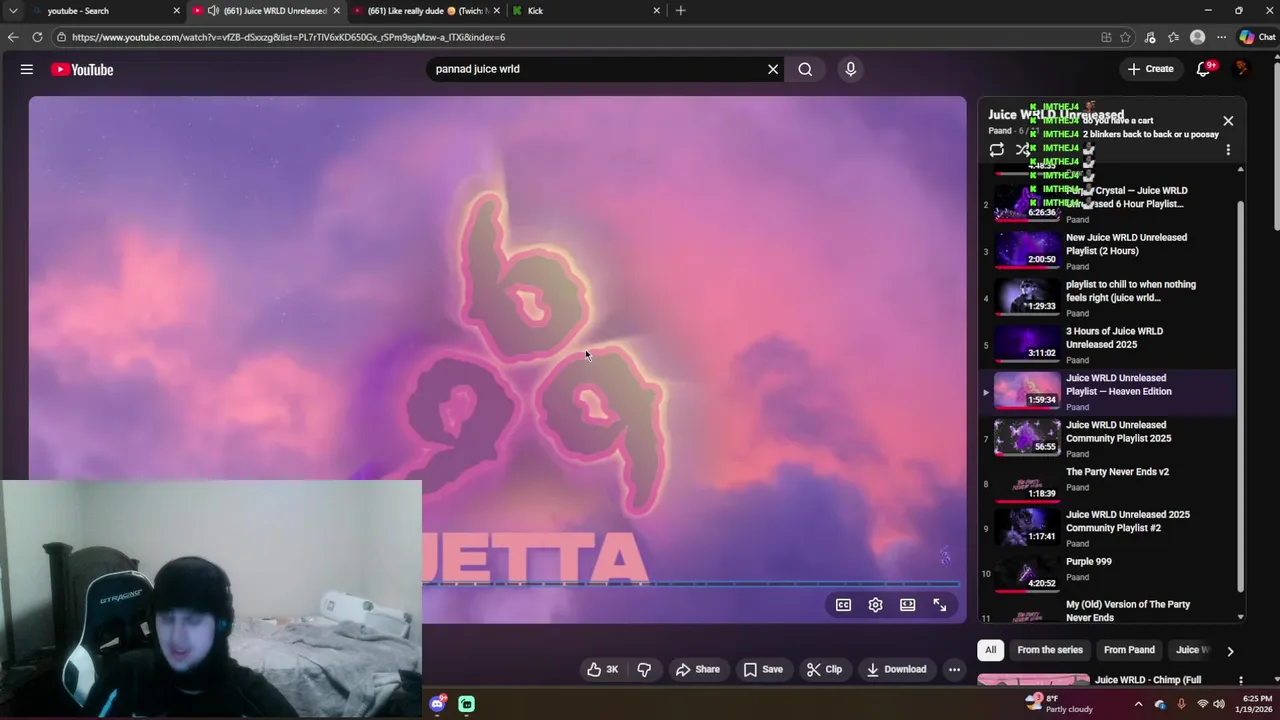Image resolution: width=1280 pixels, height=720 pixels.
Task: Reload the page
Action: (x=37, y=37)
